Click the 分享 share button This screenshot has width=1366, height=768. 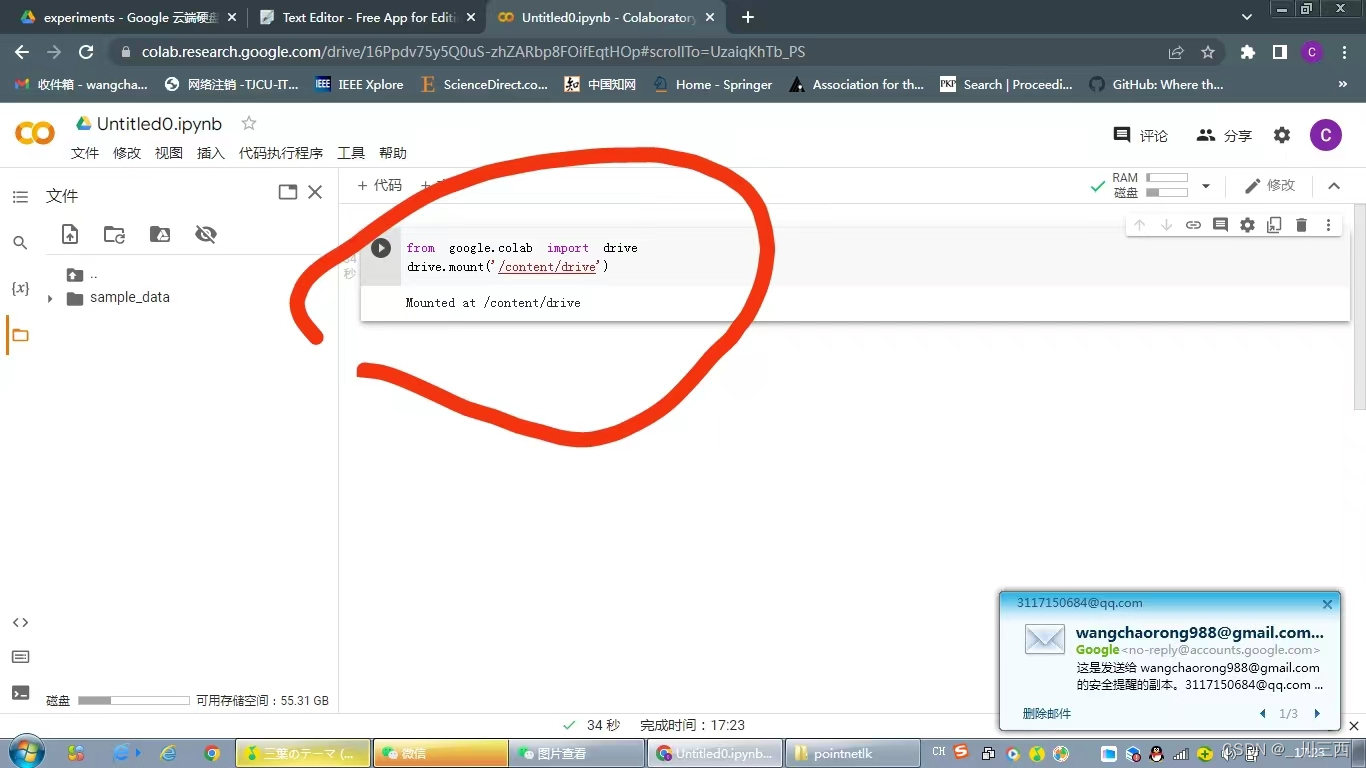pyautogui.click(x=1224, y=135)
